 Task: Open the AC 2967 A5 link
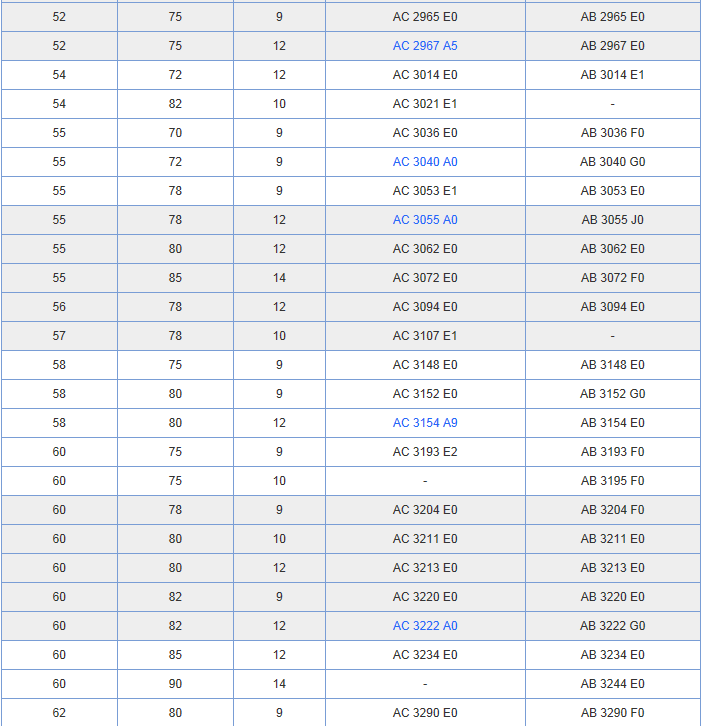(x=425, y=46)
